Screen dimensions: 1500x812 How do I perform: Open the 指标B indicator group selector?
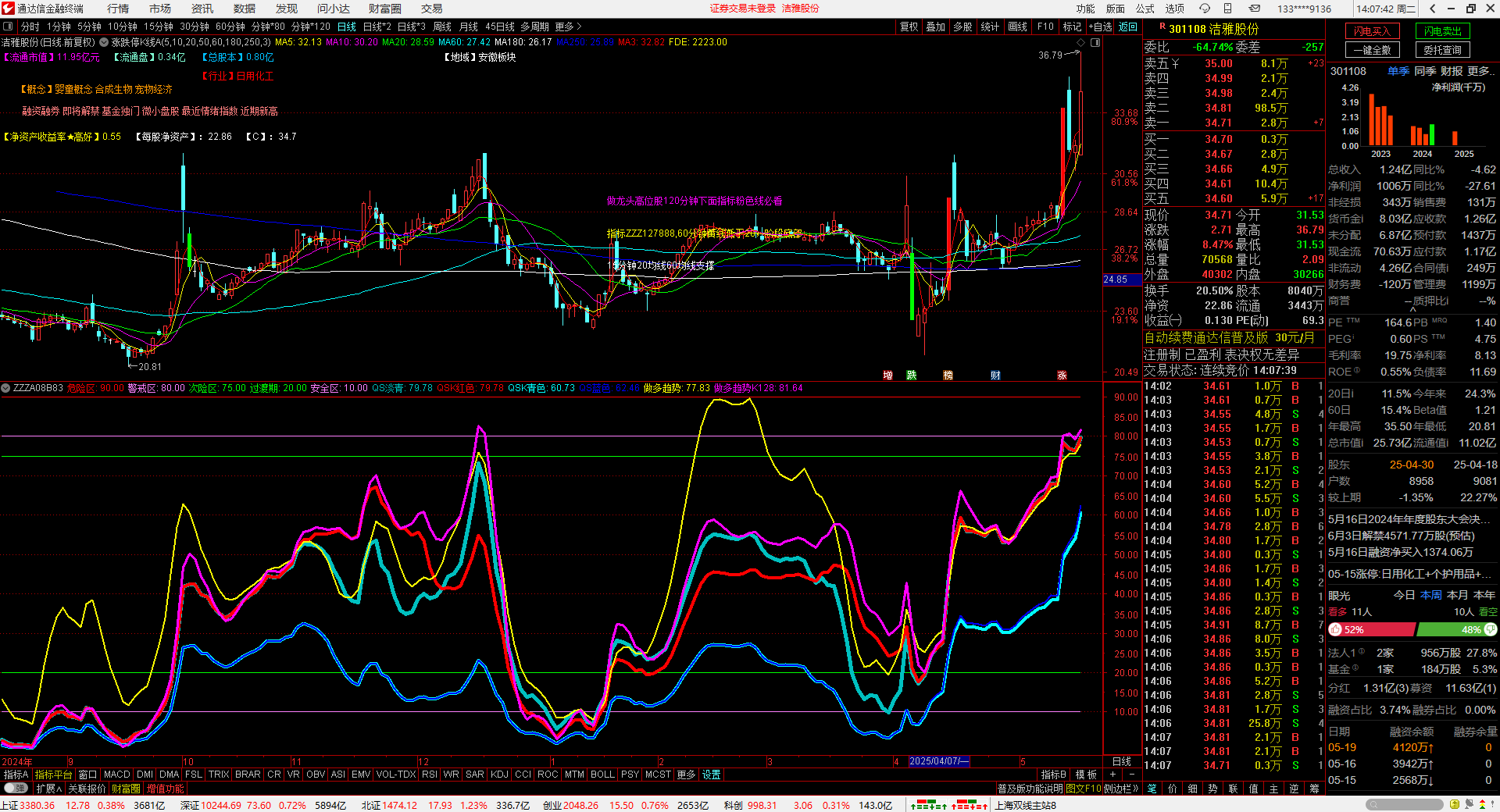point(1053,775)
